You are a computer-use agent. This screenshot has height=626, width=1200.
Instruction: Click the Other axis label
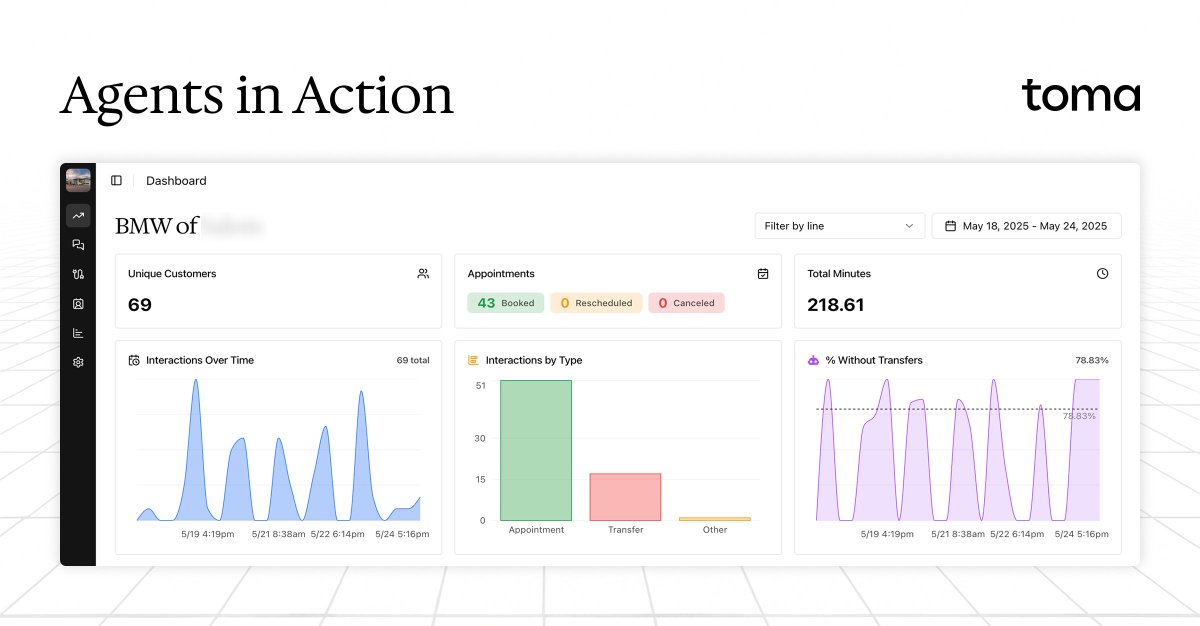[715, 530]
